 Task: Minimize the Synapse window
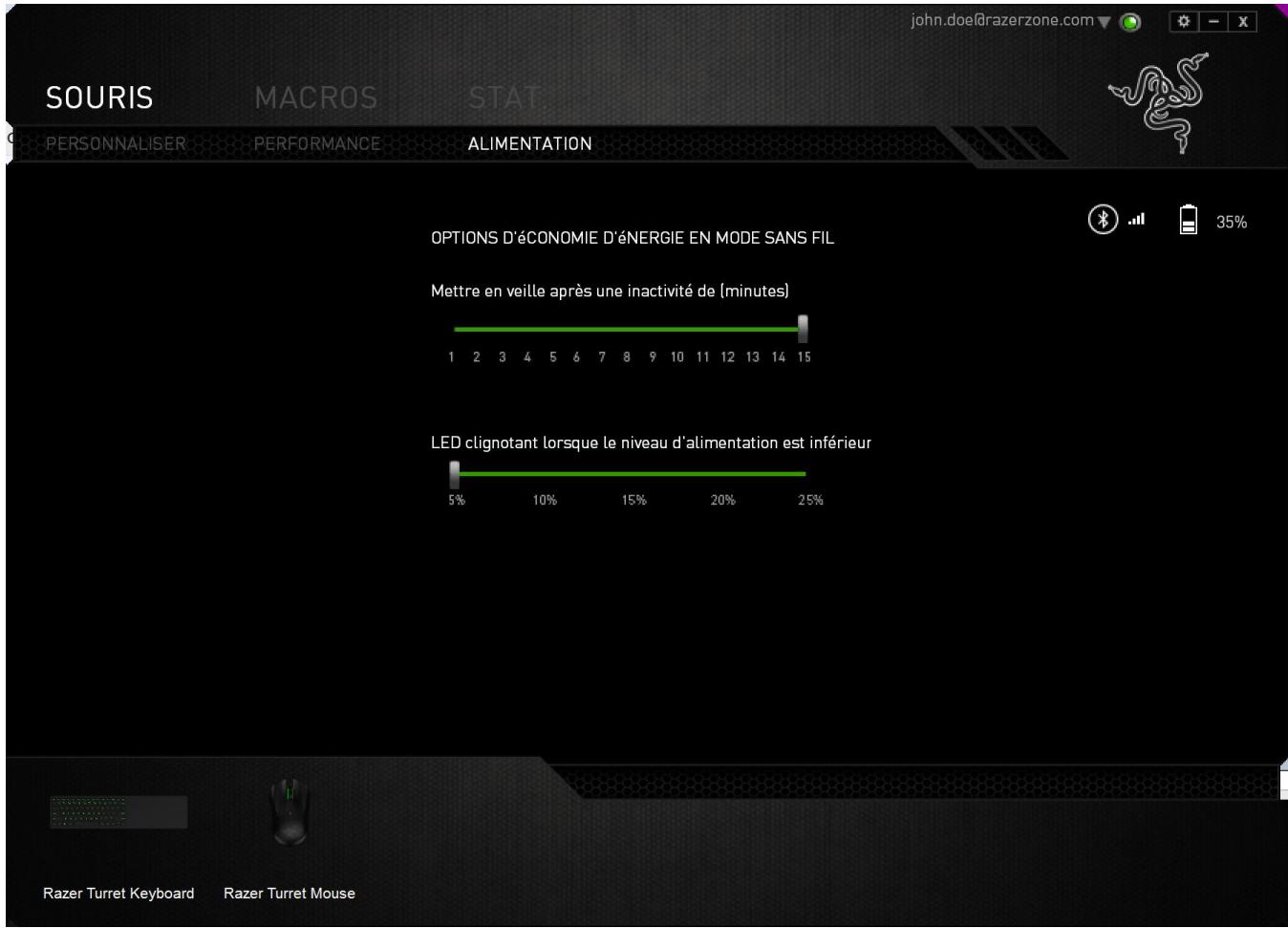point(1213,21)
